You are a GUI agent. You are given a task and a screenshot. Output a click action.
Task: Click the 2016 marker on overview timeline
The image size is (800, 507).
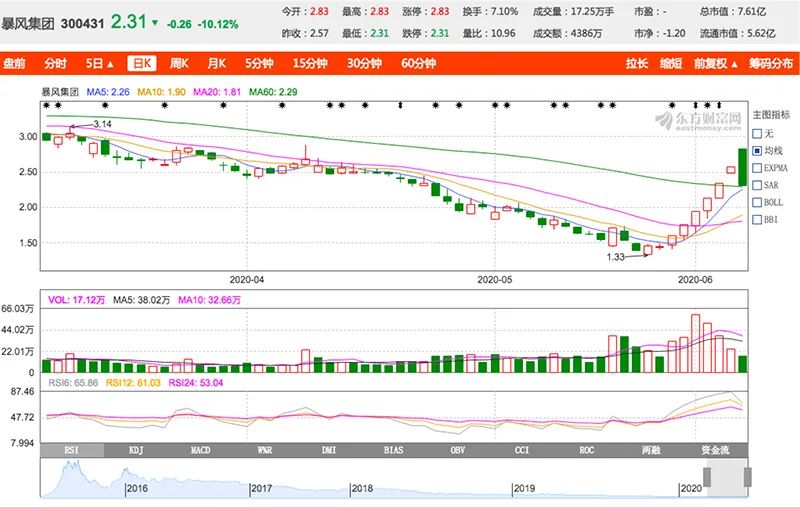tap(137, 488)
